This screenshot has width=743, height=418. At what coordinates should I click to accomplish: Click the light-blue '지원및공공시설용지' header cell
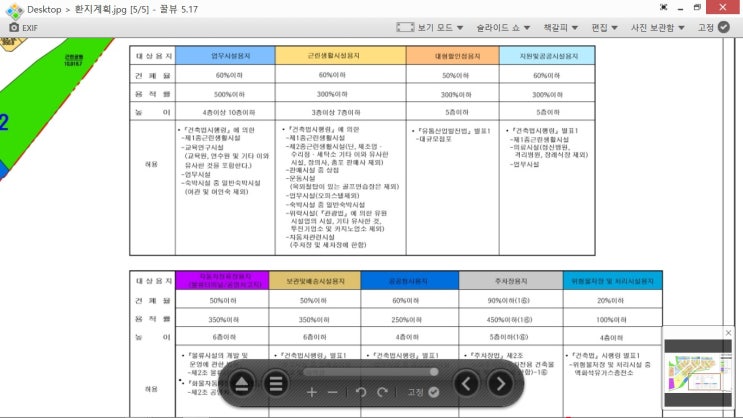[x=547, y=55]
